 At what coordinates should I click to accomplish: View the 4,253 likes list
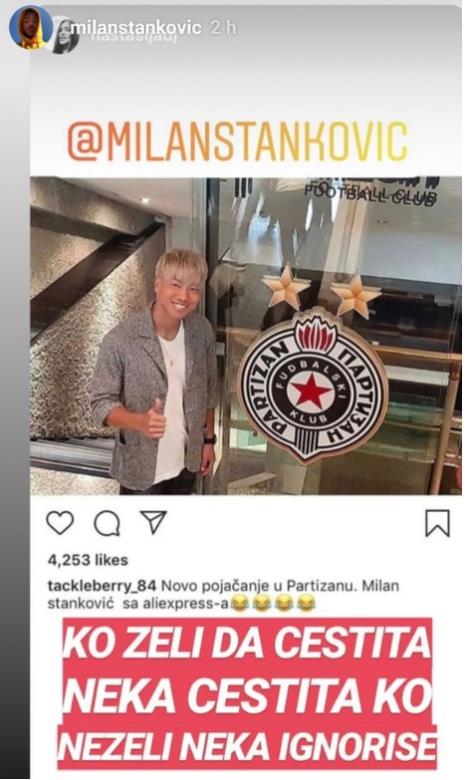88,560
